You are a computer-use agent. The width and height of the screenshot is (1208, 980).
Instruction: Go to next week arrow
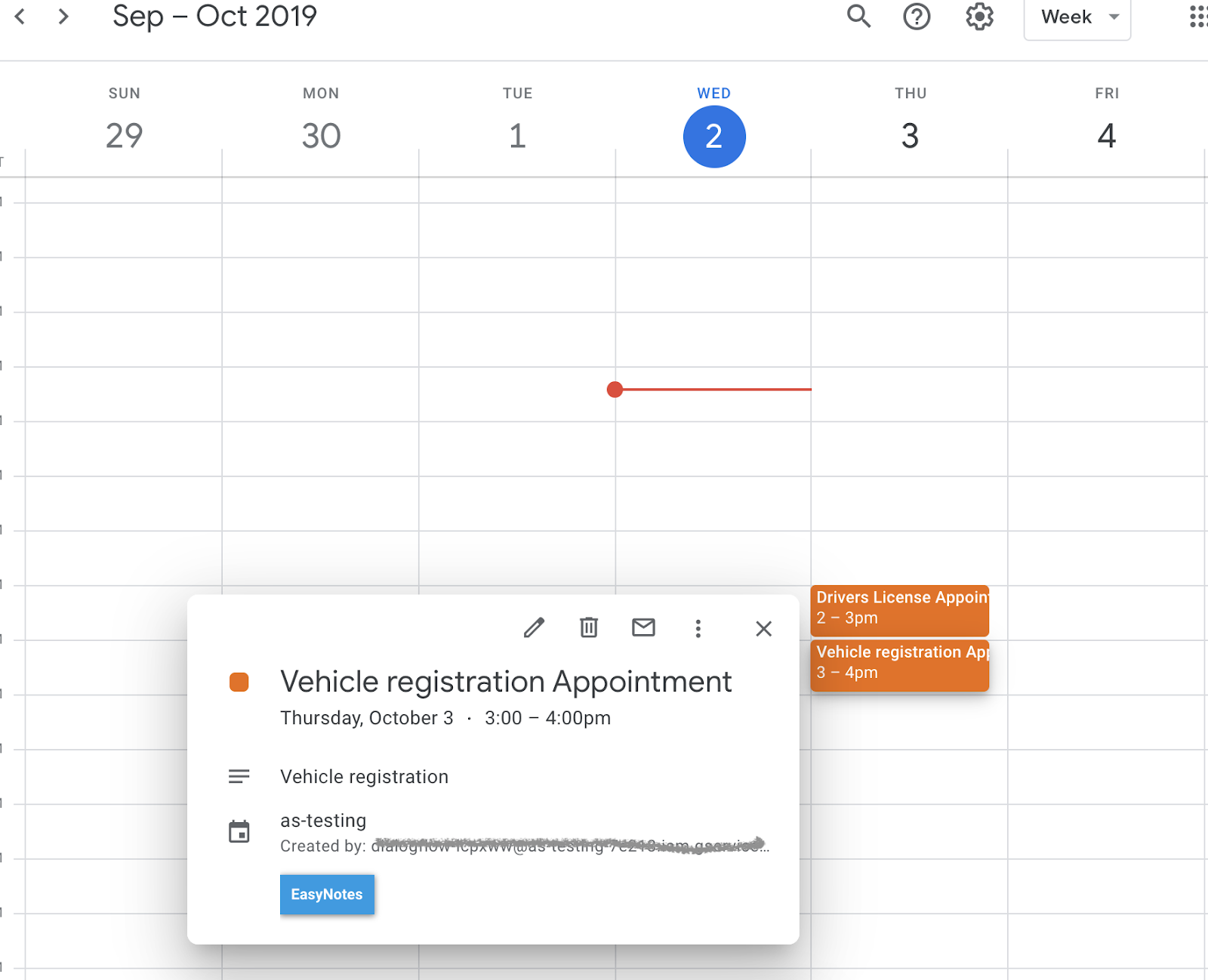[63, 17]
